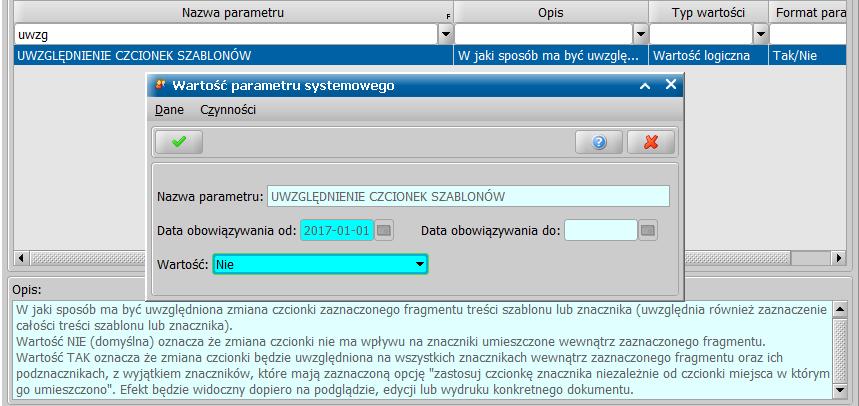
Task: Open the Nazwa parametru filter dropdown arrow
Action: [x=445, y=35]
